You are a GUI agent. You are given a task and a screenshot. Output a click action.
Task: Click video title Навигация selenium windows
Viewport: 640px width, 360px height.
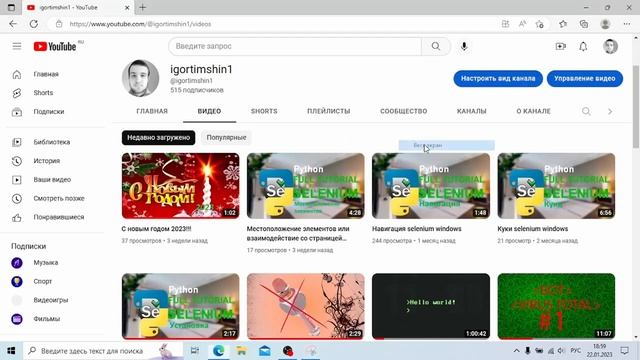tap(417, 229)
